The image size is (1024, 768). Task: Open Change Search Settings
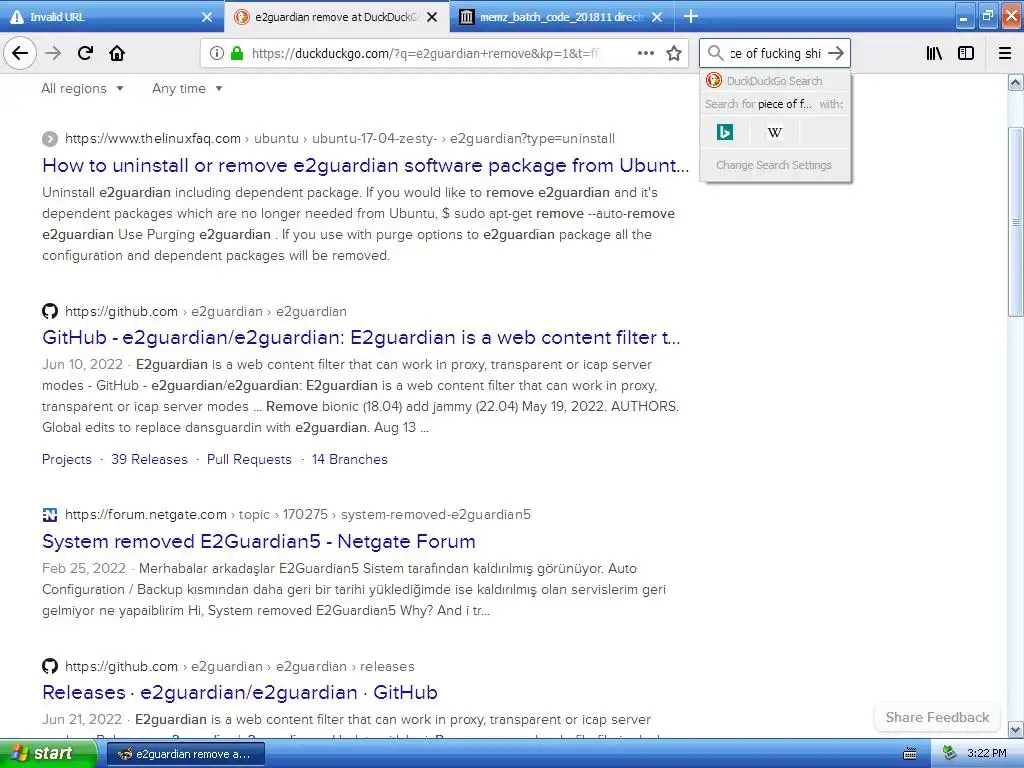point(774,165)
